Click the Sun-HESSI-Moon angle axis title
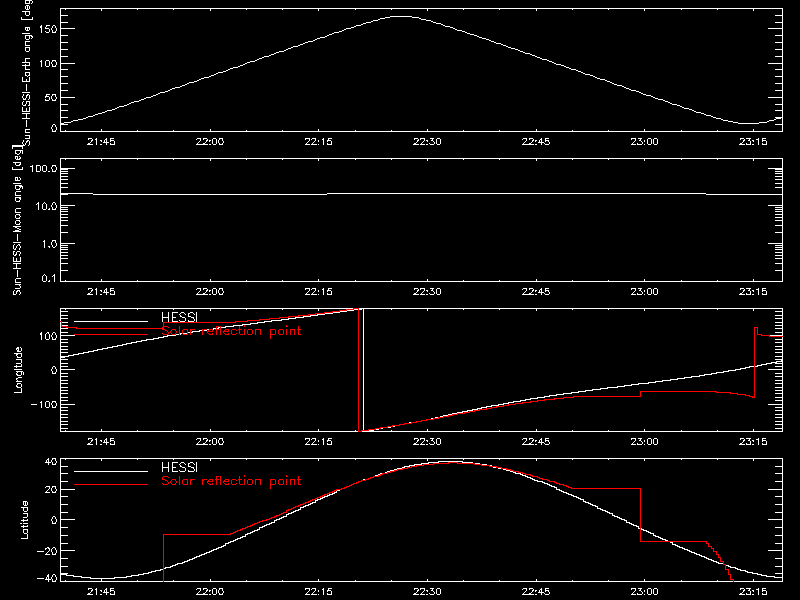 coord(17,220)
